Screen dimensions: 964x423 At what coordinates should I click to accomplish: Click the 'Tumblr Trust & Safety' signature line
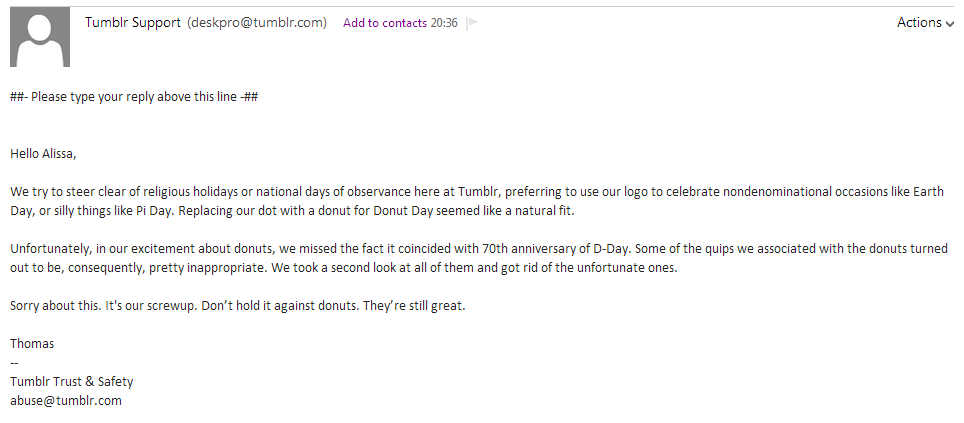72,382
